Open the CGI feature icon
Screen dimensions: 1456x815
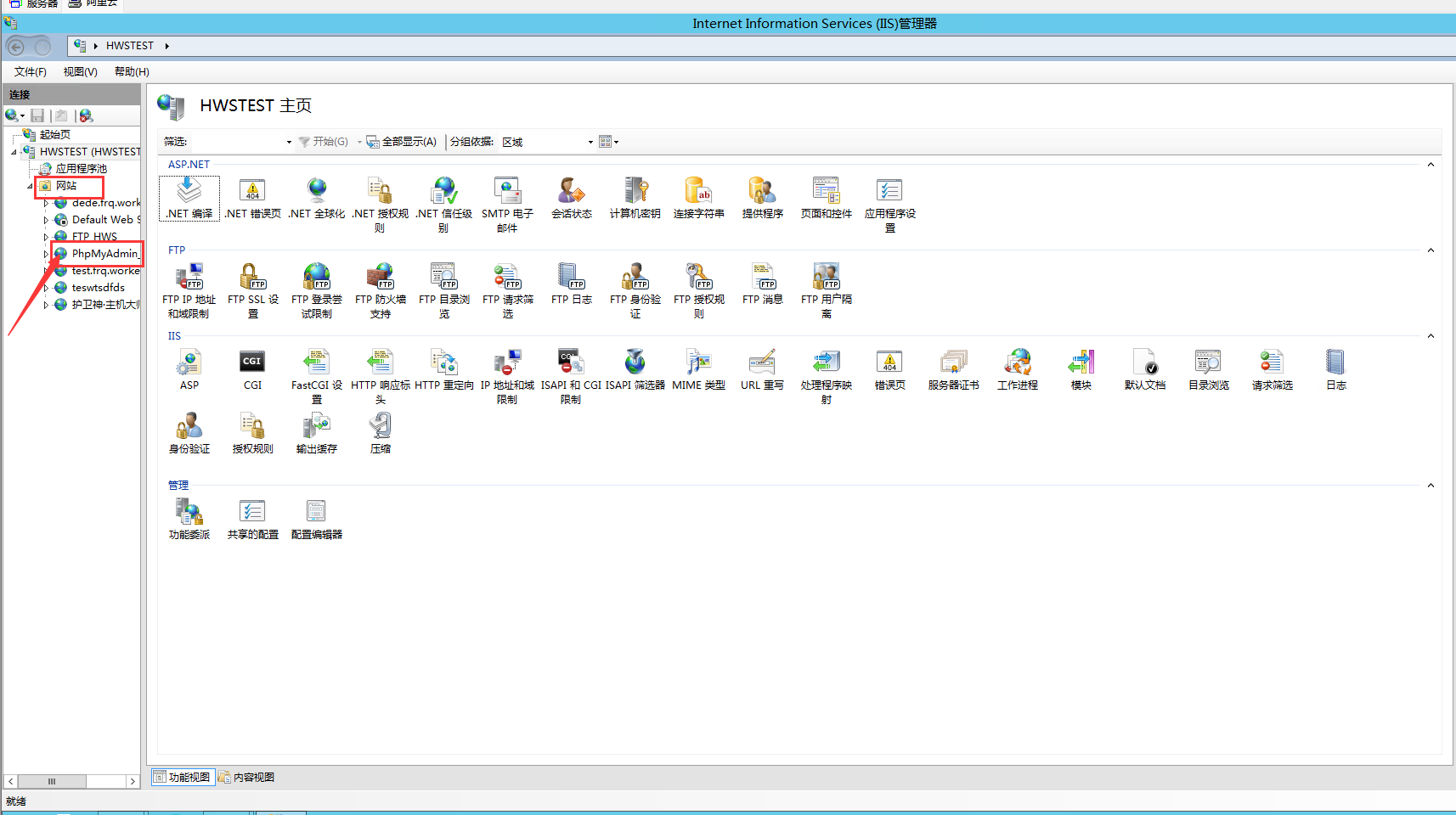click(x=252, y=363)
